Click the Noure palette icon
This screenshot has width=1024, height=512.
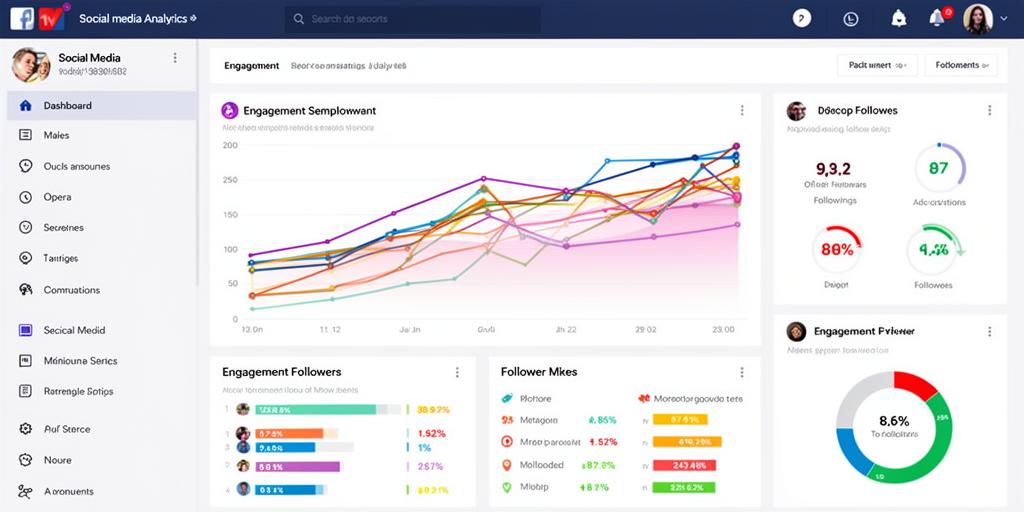click(25, 460)
